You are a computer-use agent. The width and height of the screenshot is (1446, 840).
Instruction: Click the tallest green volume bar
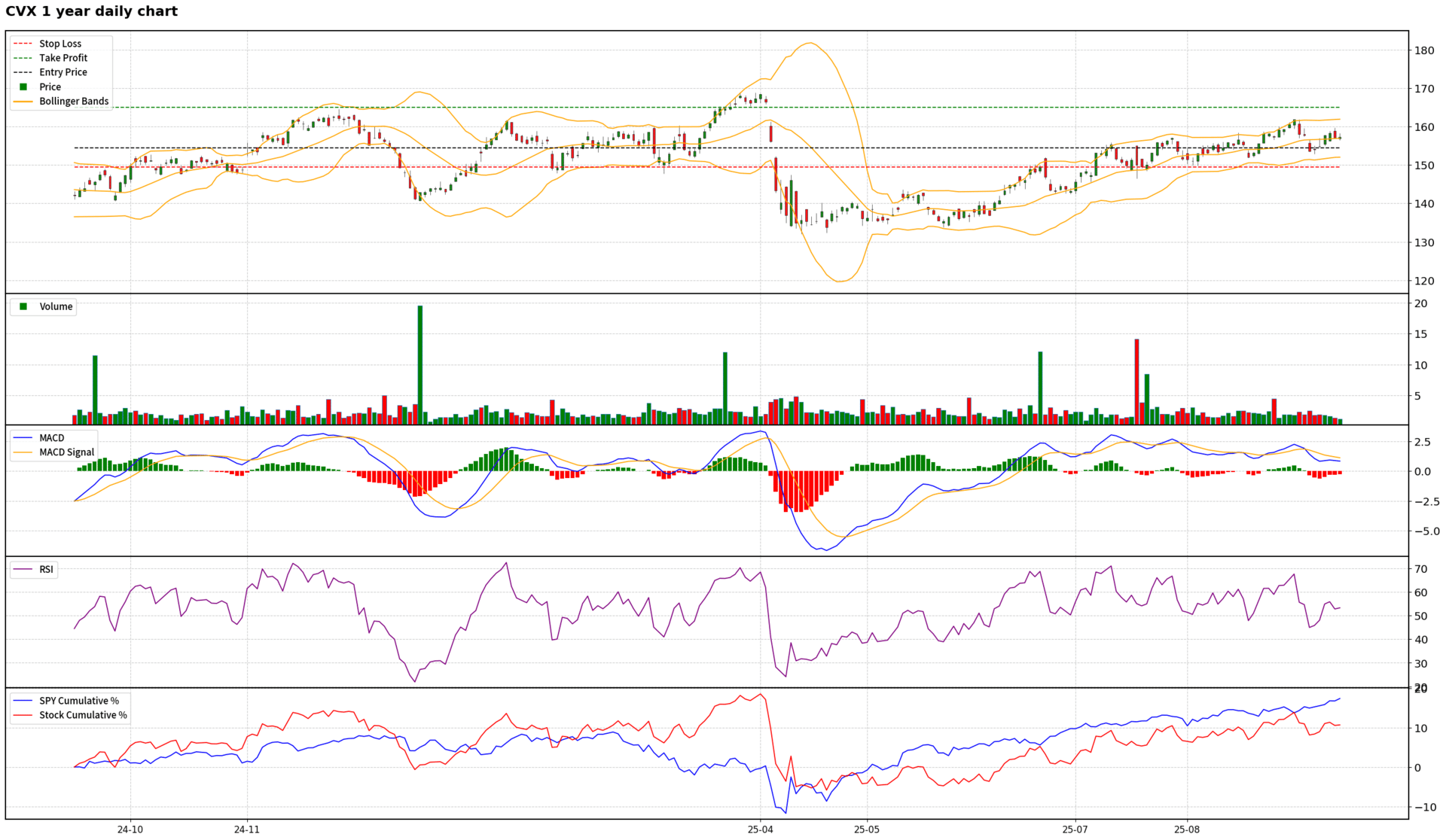pos(420,365)
